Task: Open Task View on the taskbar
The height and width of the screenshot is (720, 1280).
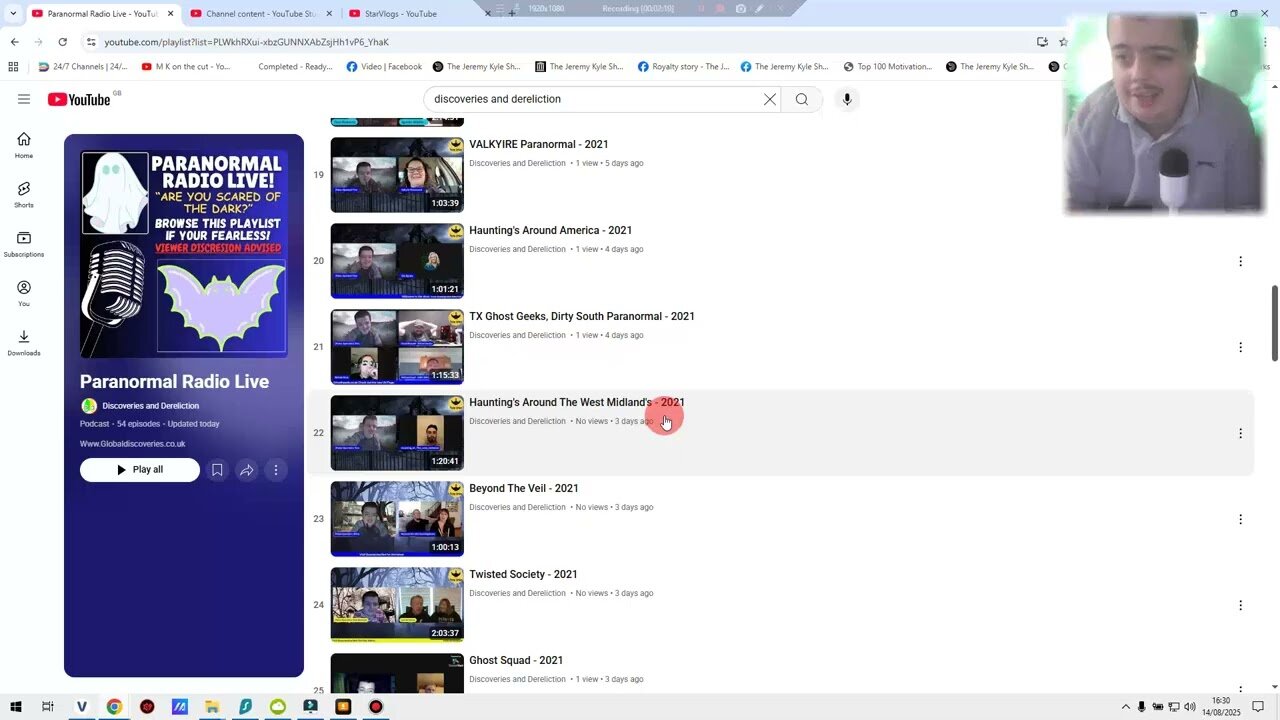Action: coord(48,707)
